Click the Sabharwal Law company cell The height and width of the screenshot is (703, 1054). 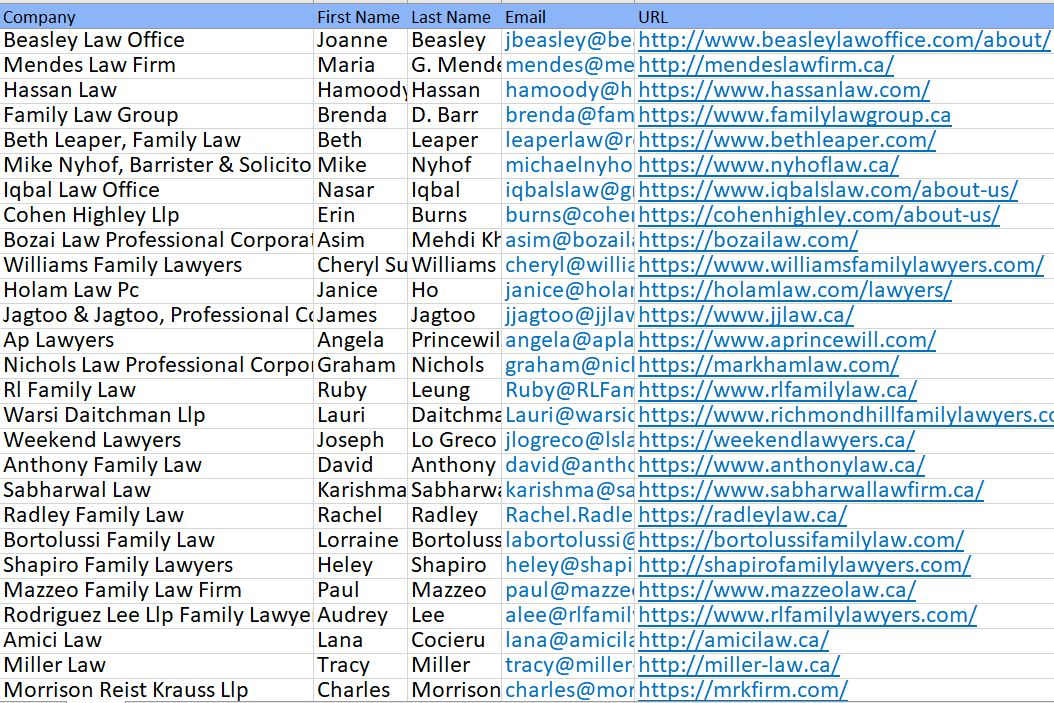click(x=157, y=490)
